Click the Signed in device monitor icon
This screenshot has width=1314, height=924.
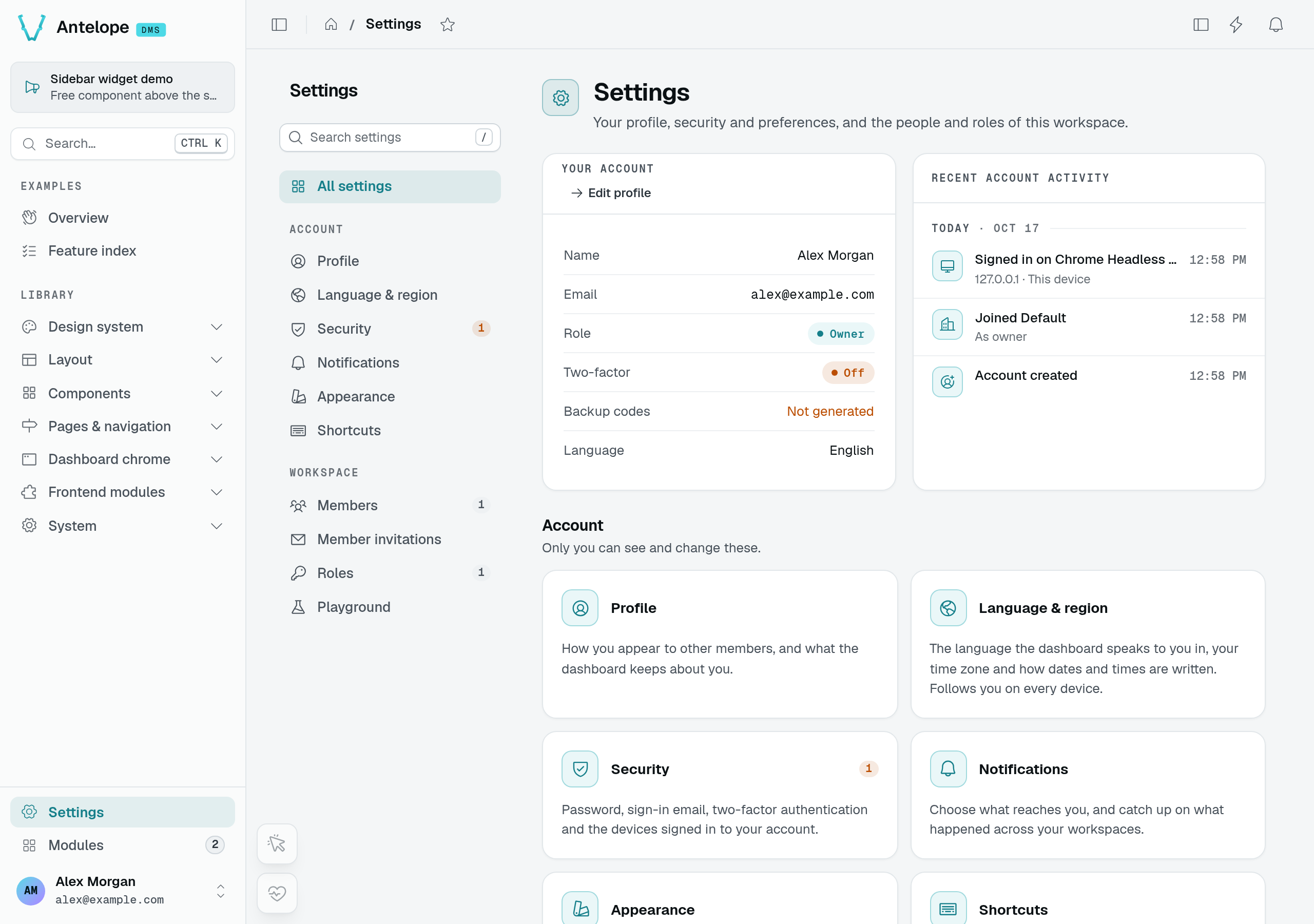(x=947, y=266)
